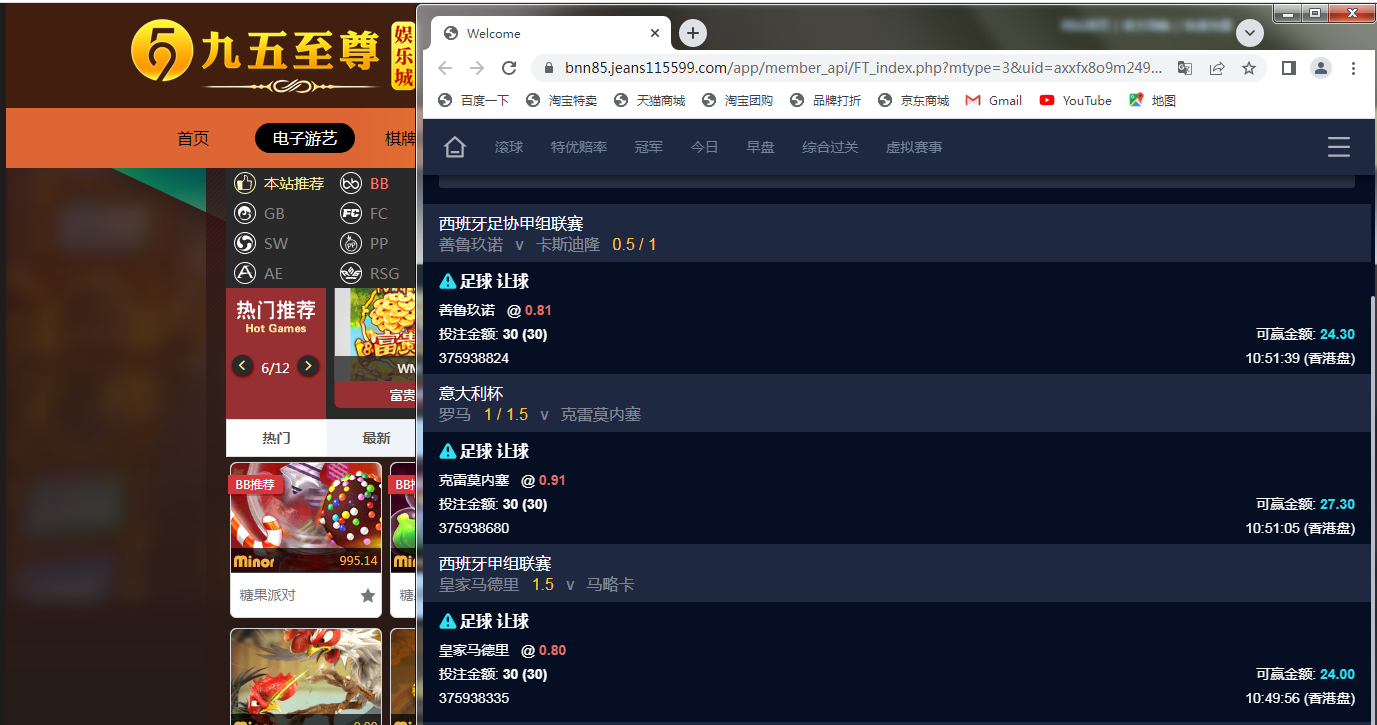Open 品牌打折 bookmark

[x=826, y=100]
